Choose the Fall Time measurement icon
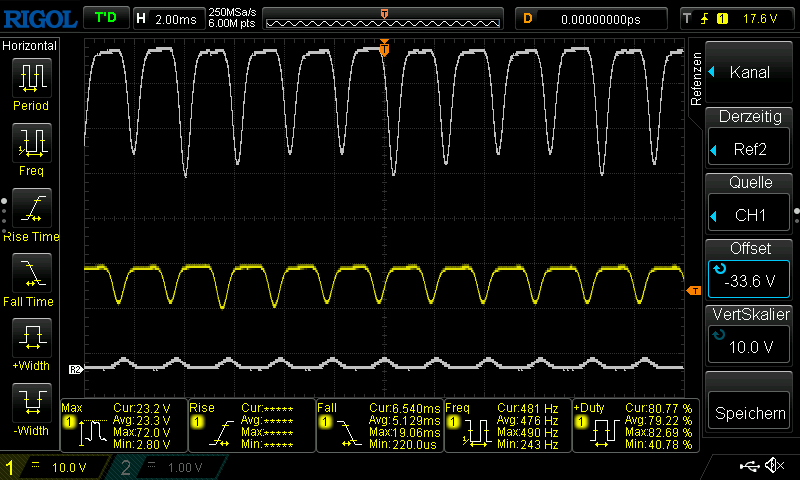Image resolution: width=800 pixels, height=480 pixels. point(31,273)
